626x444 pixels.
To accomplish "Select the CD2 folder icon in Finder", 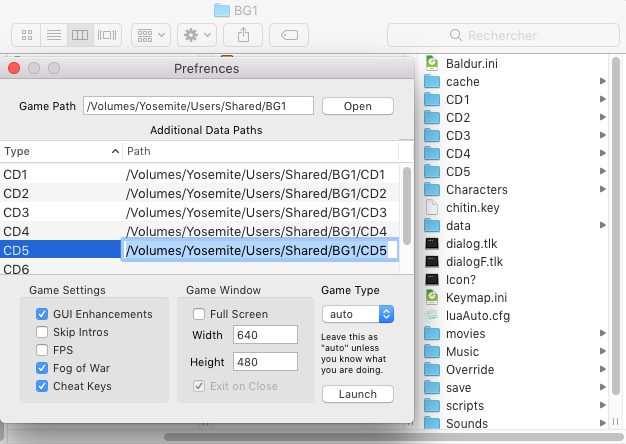I will coord(432,117).
